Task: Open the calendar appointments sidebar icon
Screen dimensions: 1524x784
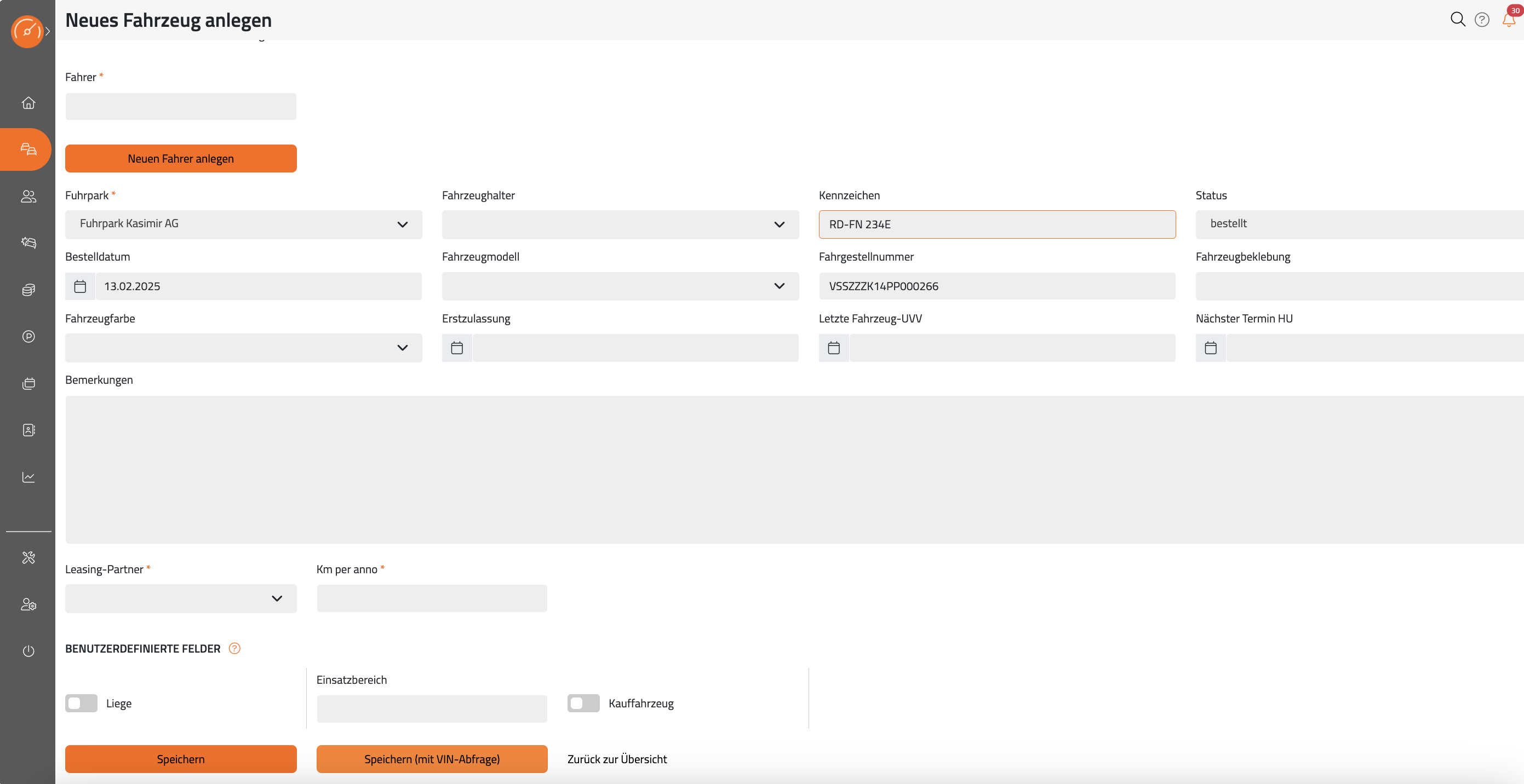Action: (28, 384)
